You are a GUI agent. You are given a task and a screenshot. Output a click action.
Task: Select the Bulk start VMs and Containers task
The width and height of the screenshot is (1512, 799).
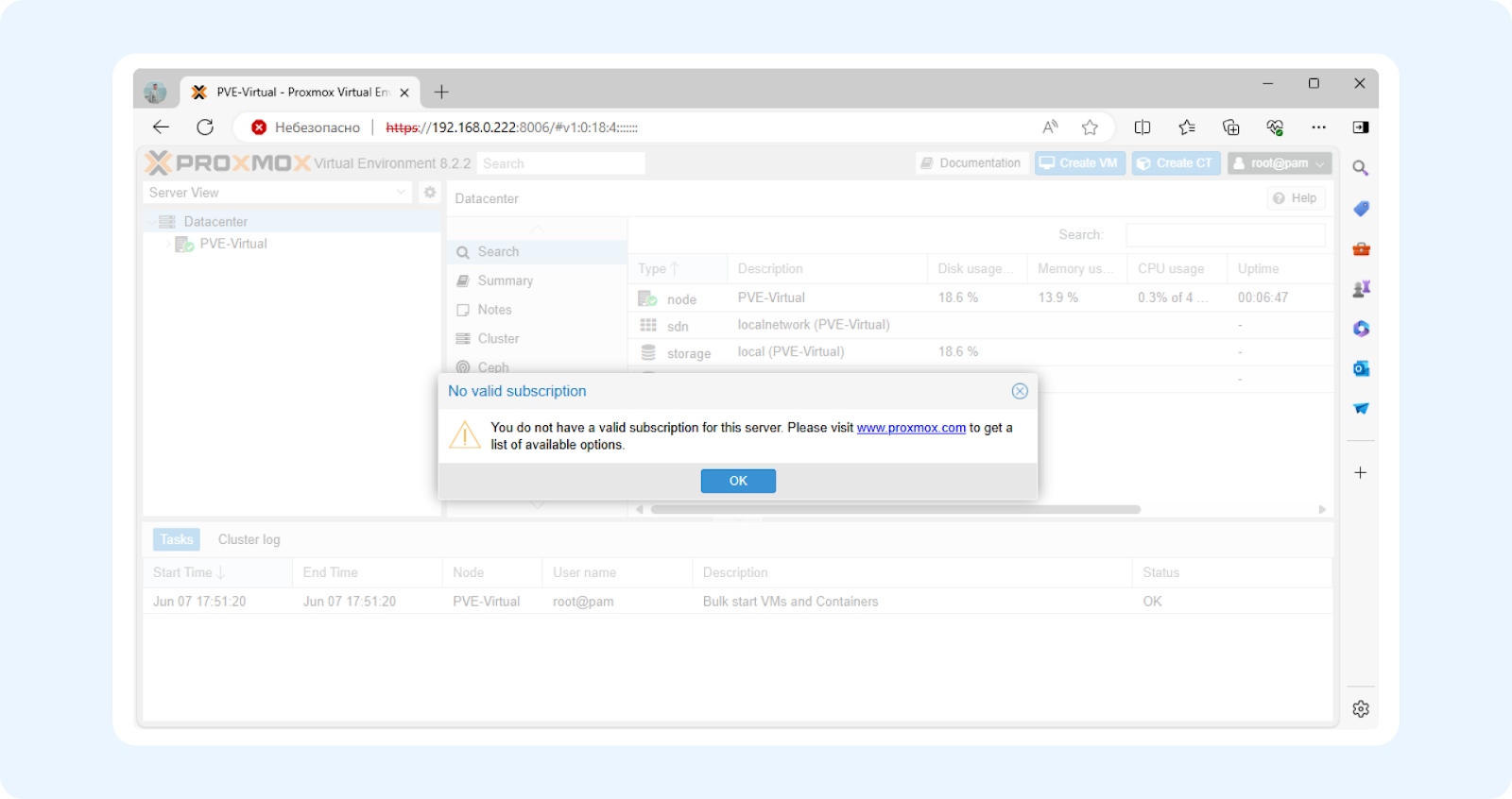[x=737, y=602]
